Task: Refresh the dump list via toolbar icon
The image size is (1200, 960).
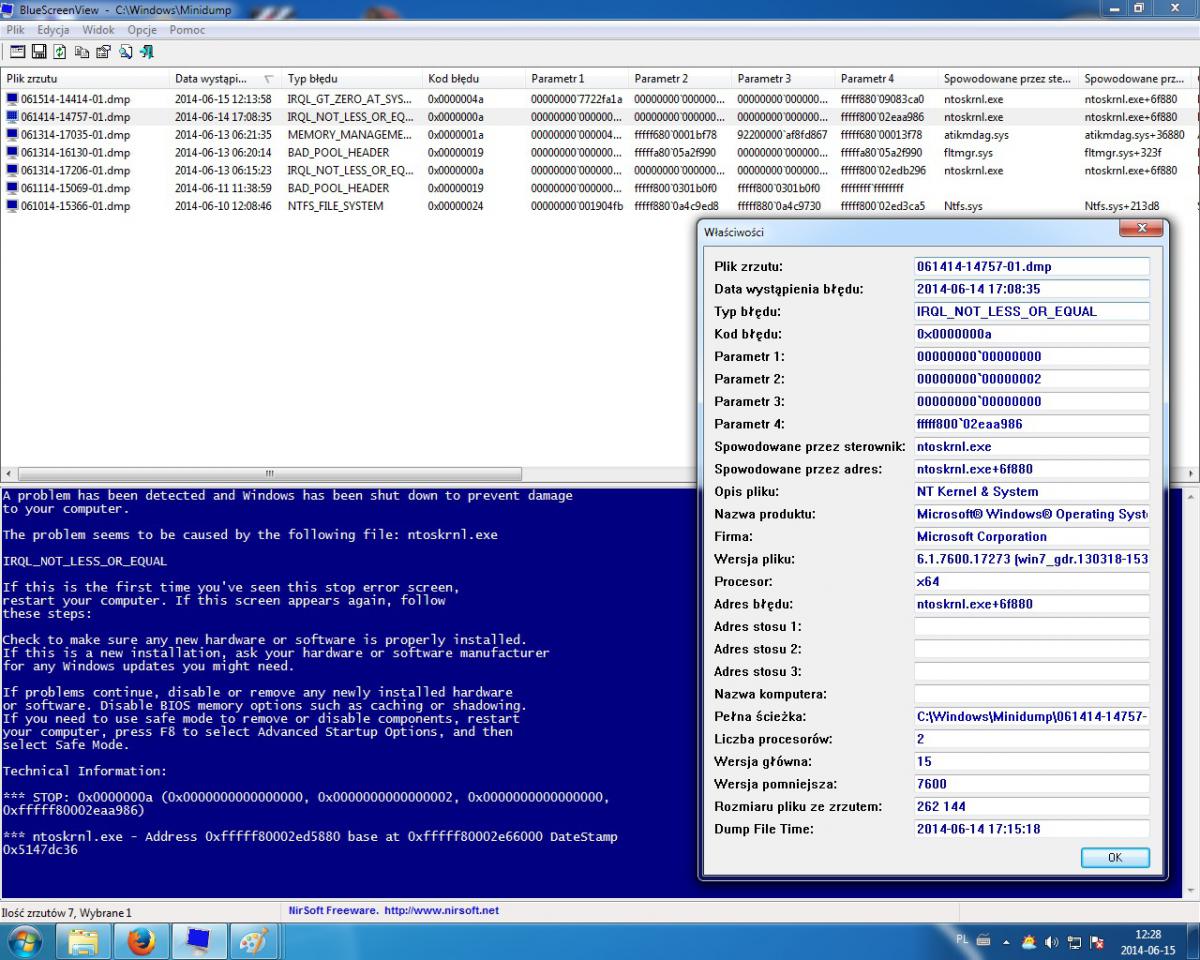Action: 60,51
